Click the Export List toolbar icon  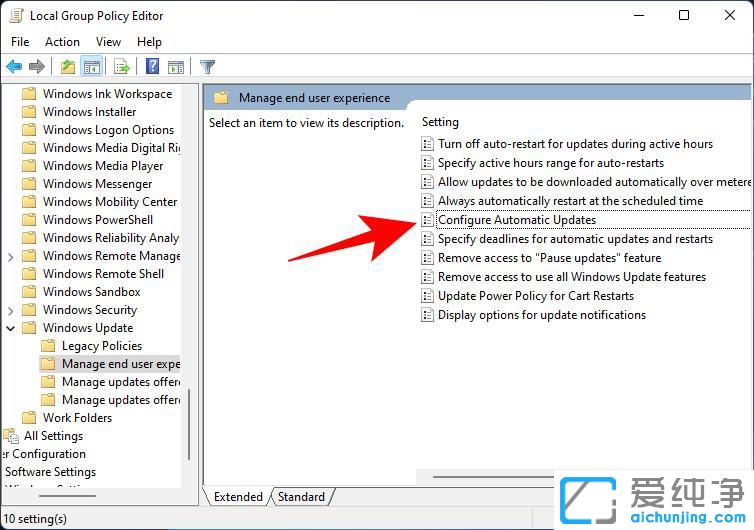[122, 66]
